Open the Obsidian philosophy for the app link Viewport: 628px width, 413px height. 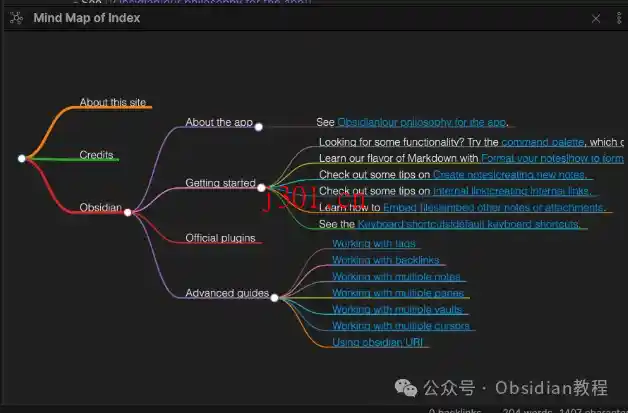421,122
